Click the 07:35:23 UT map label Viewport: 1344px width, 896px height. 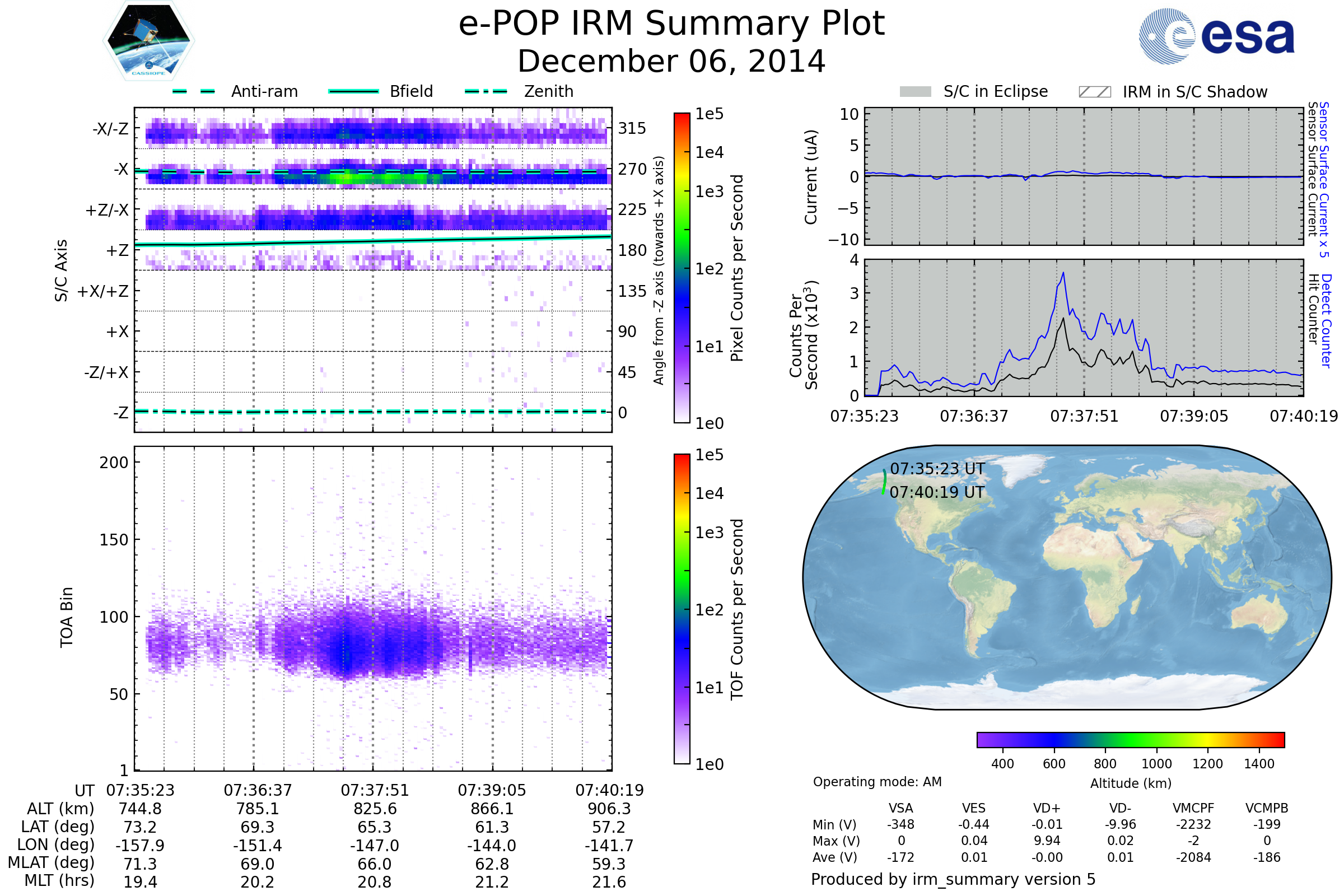click(937, 469)
